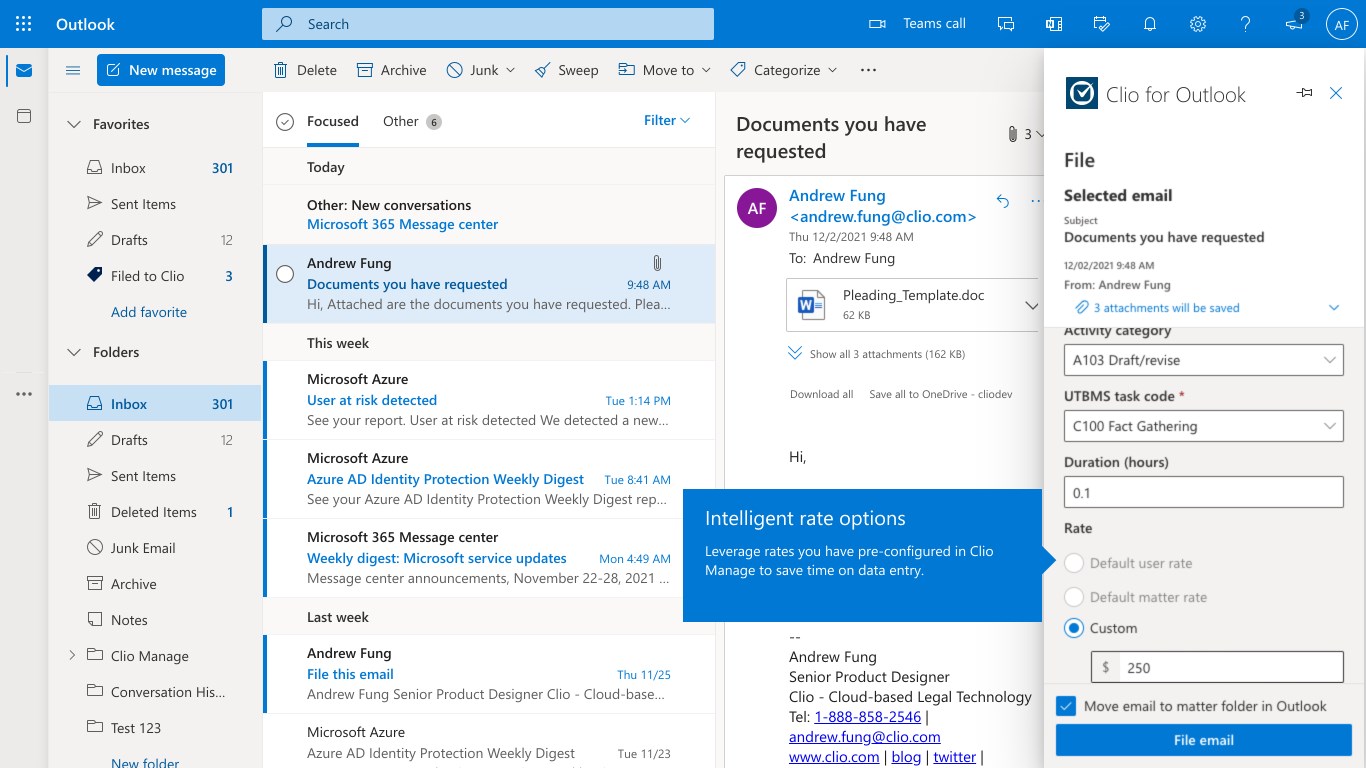This screenshot has width=1366, height=768.
Task: Open the Pleading_Template.doc attachment options arrow
Action: (x=1032, y=305)
